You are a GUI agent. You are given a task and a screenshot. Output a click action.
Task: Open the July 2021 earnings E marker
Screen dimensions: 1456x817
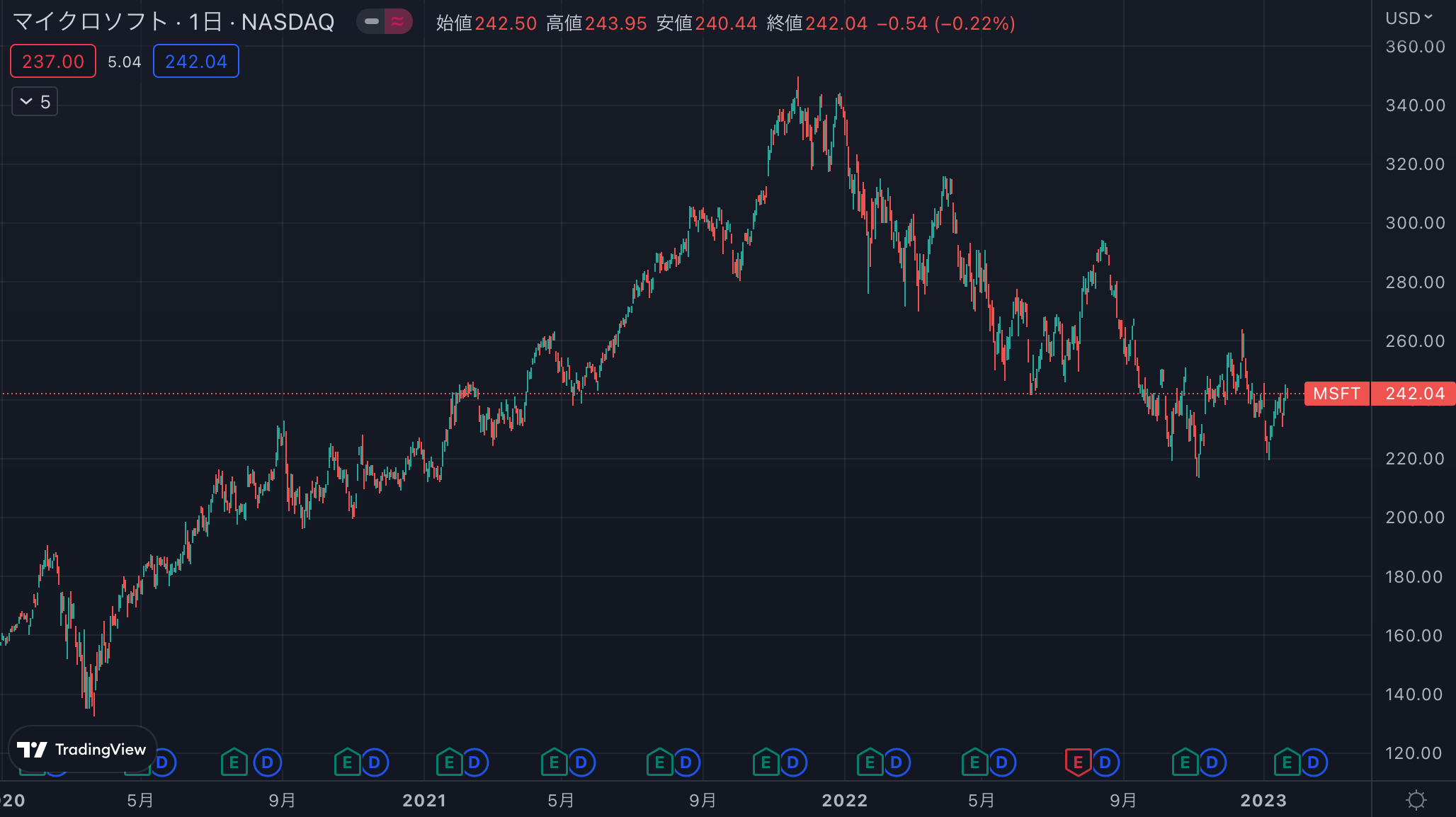(660, 762)
